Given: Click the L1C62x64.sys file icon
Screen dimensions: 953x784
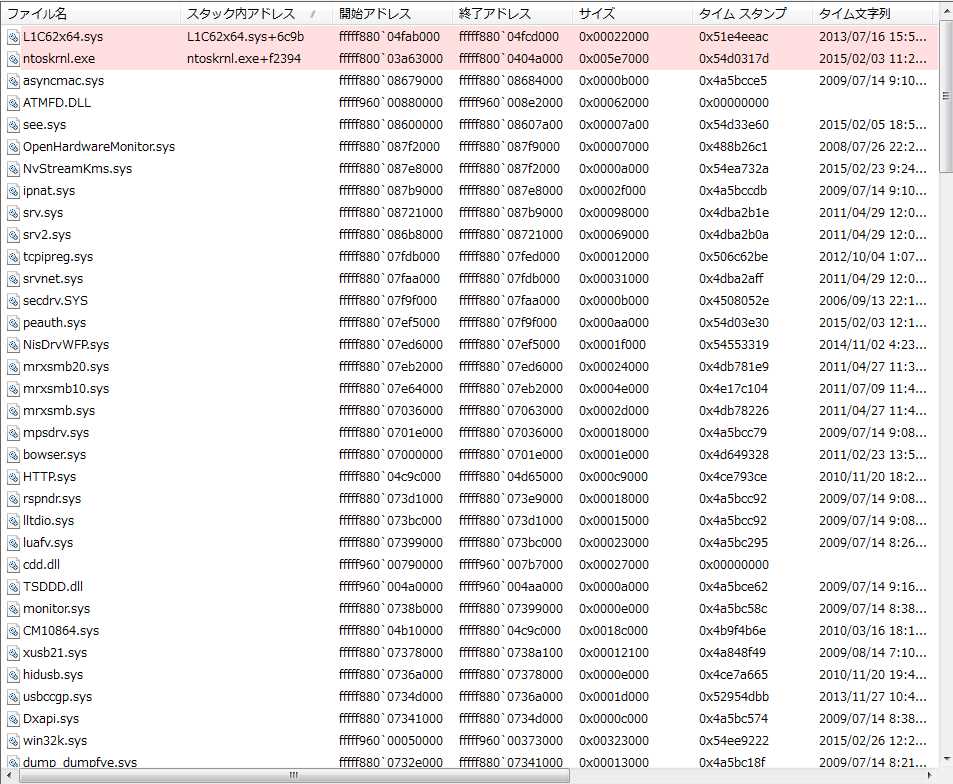Looking at the screenshot, I should 13,37.
